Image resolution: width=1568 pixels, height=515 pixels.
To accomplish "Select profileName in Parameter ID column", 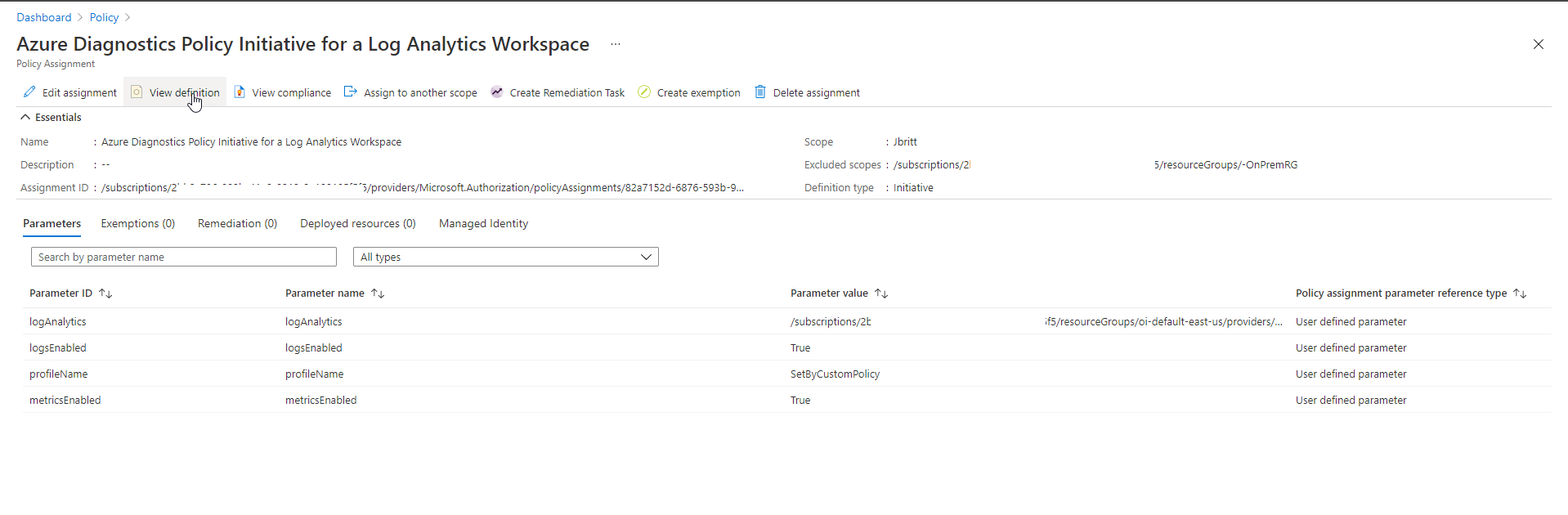I will coord(59,374).
